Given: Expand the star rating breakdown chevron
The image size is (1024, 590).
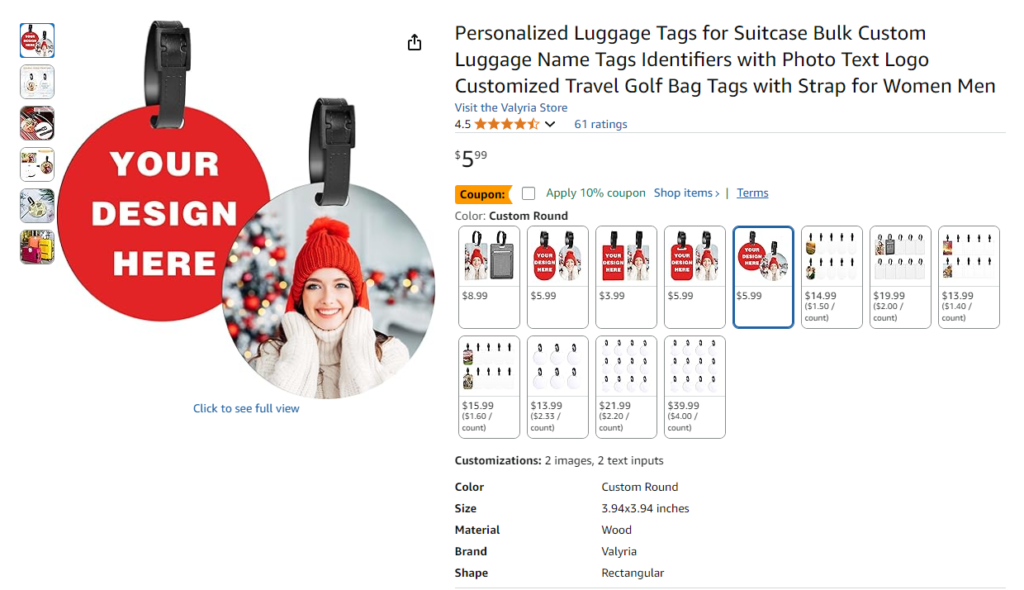Looking at the screenshot, I should (x=551, y=124).
